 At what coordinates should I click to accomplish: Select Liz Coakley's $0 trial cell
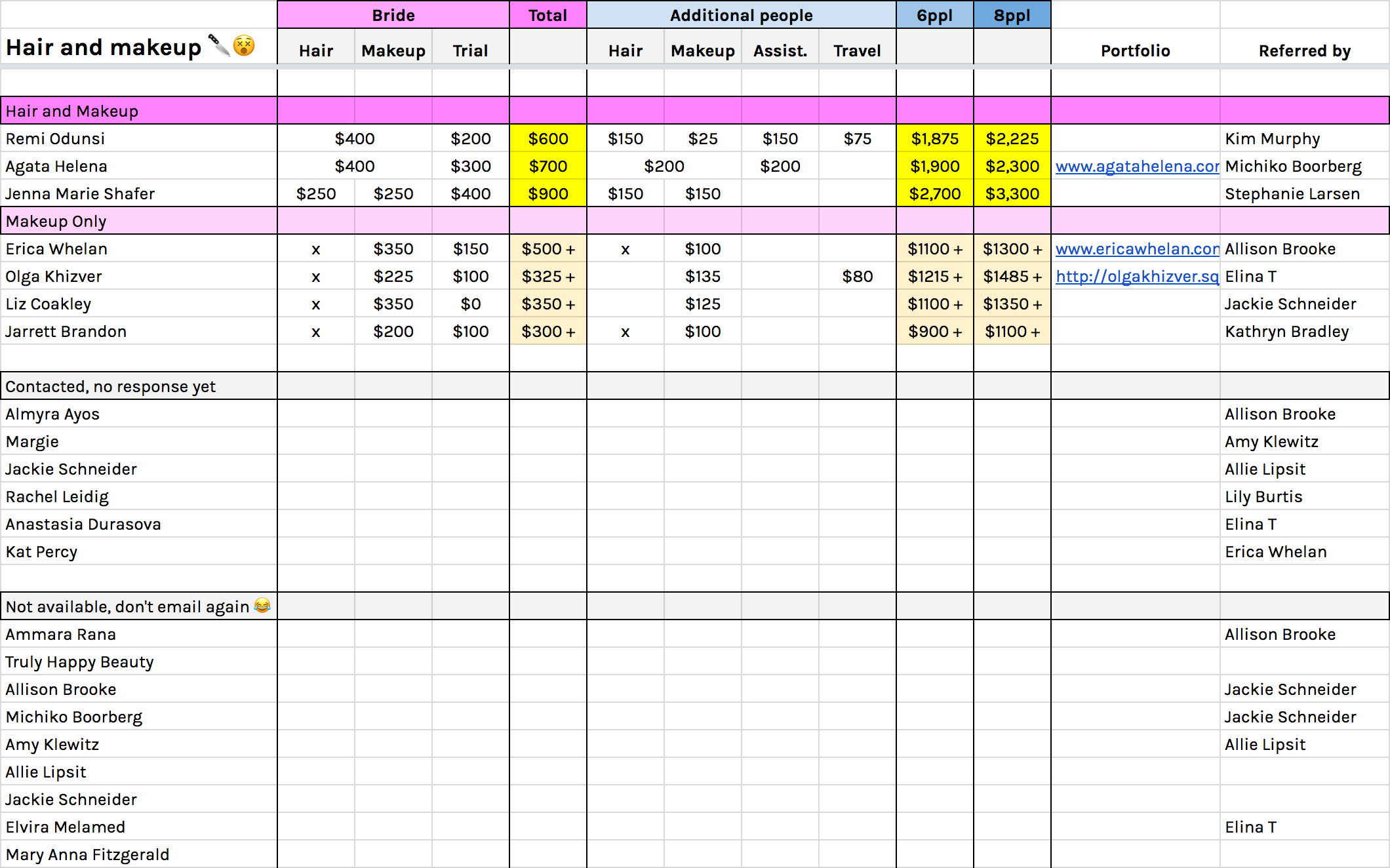point(471,304)
